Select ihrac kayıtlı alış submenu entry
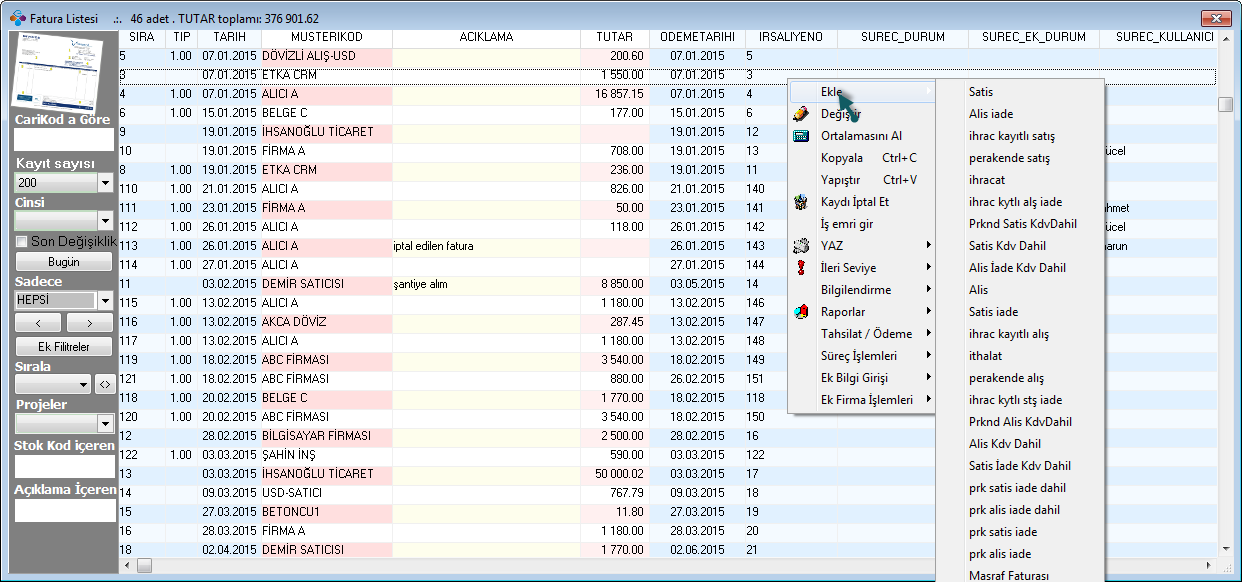The width and height of the screenshot is (1242, 582). click(1020, 334)
